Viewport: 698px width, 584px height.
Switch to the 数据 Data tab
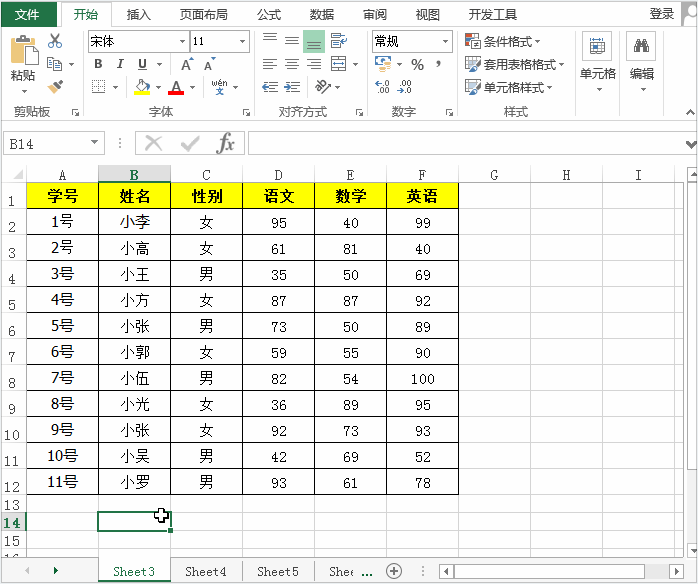point(322,15)
